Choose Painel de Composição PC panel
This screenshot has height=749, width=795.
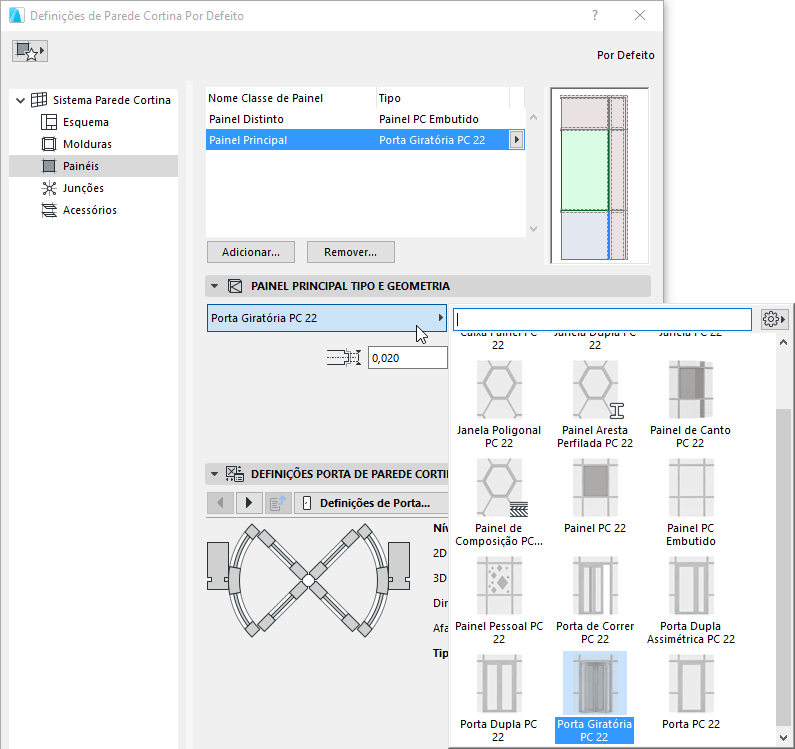point(499,503)
